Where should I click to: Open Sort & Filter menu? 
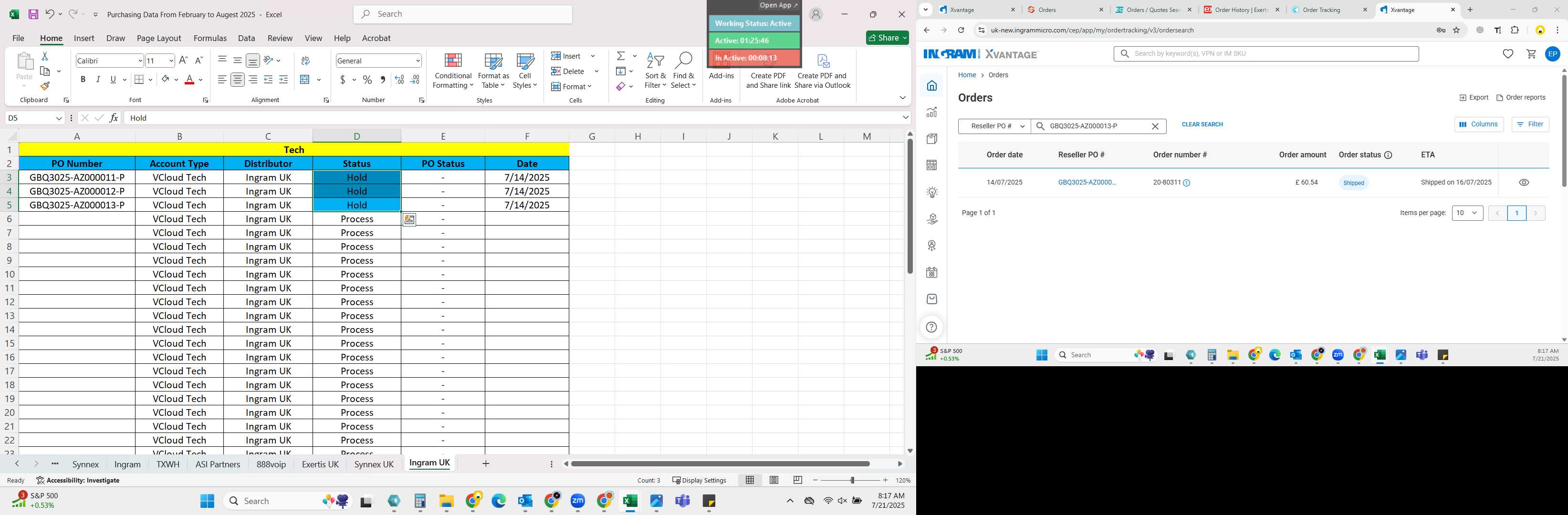(656, 71)
